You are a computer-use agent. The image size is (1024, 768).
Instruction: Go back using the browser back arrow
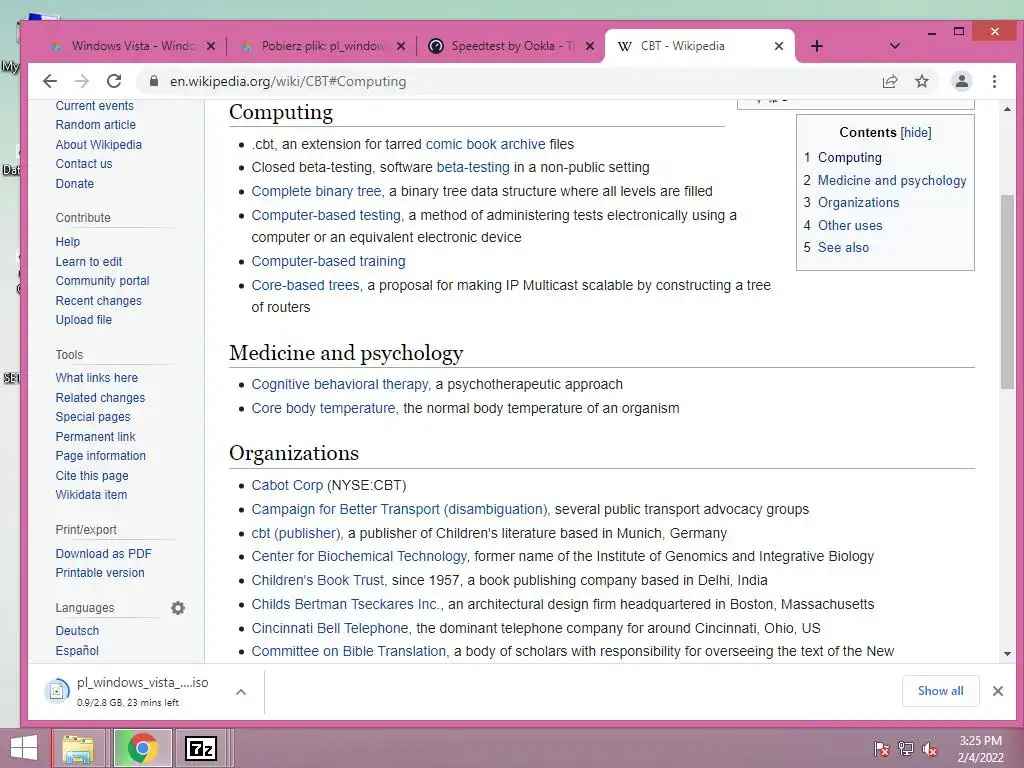(50, 81)
